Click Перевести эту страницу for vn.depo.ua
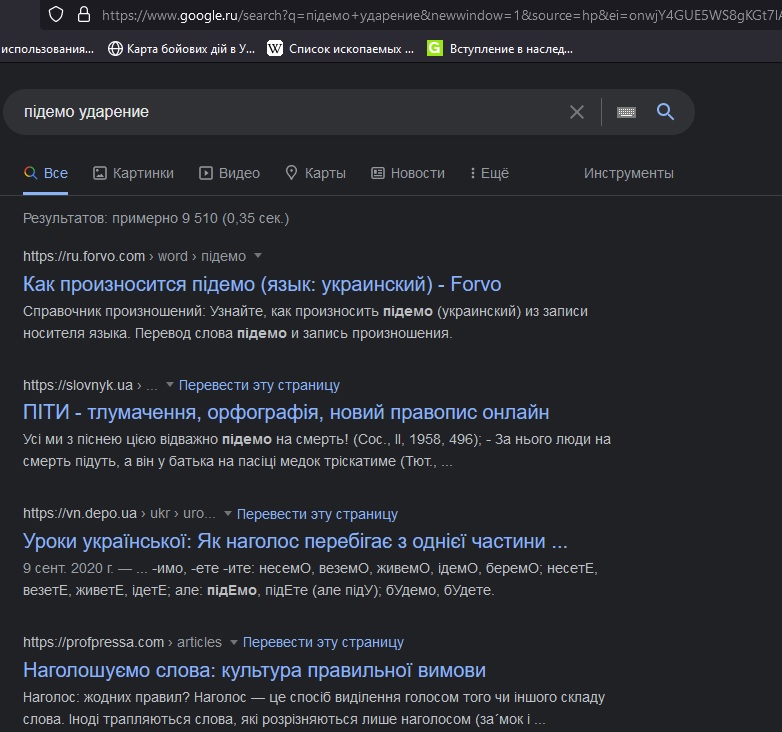This screenshot has height=732, width=782. coord(317,514)
